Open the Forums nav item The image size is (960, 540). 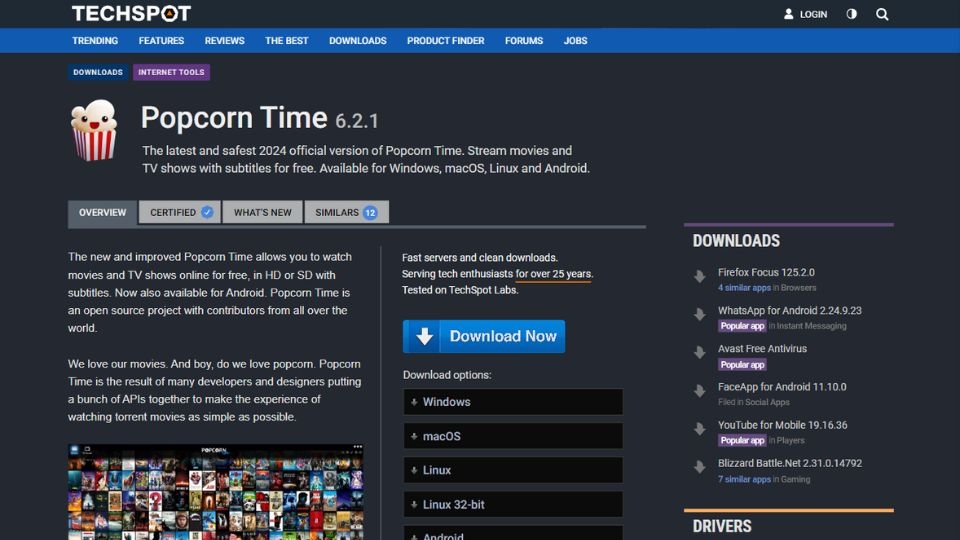[524, 40]
